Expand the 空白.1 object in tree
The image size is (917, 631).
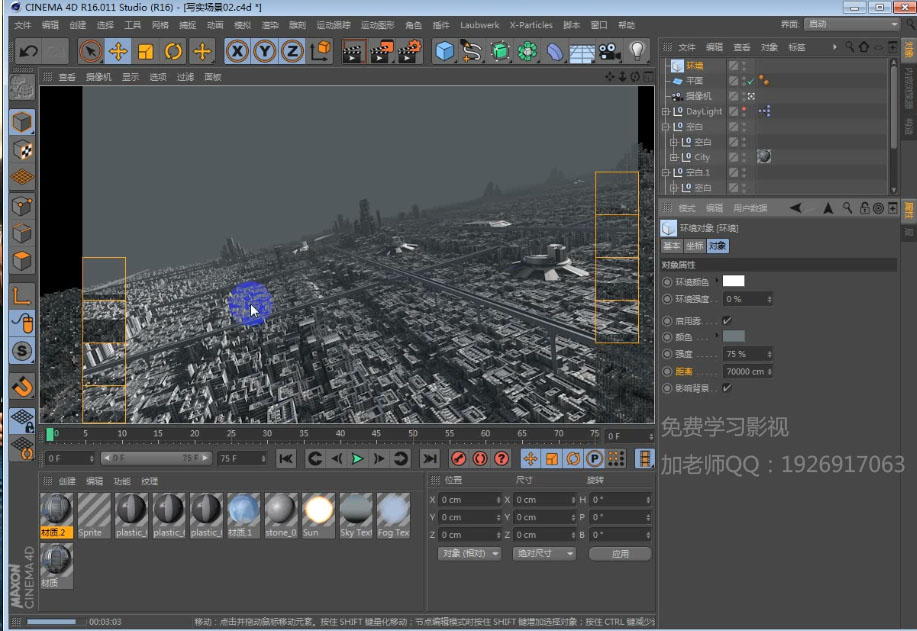pos(665,172)
